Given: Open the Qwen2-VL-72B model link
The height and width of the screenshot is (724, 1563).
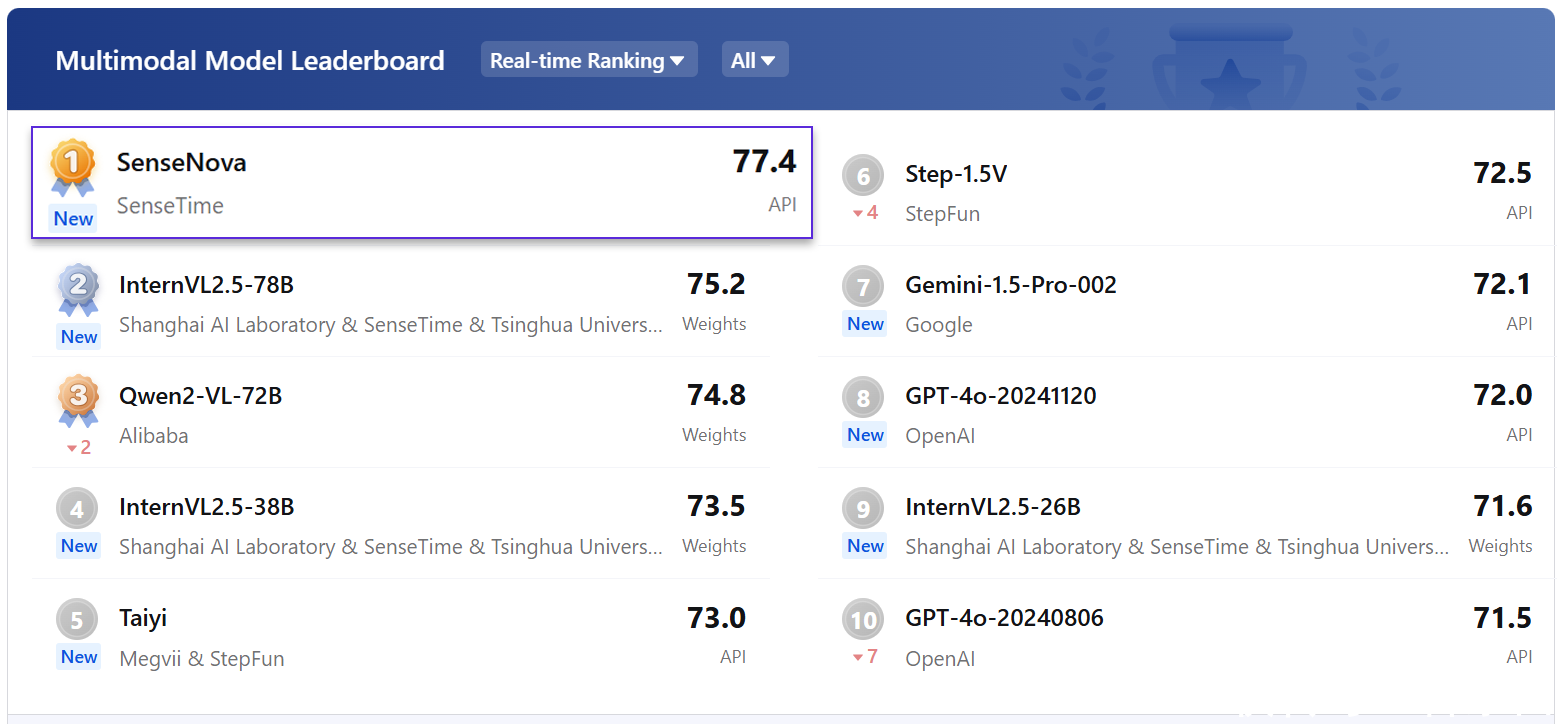Looking at the screenshot, I should coord(200,396).
